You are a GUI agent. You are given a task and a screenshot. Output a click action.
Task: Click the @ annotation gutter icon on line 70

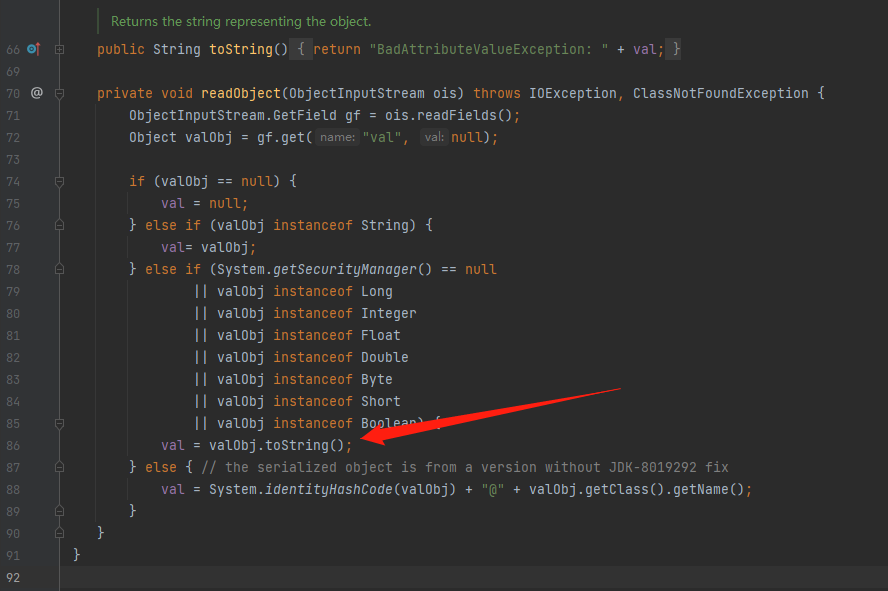36,93
